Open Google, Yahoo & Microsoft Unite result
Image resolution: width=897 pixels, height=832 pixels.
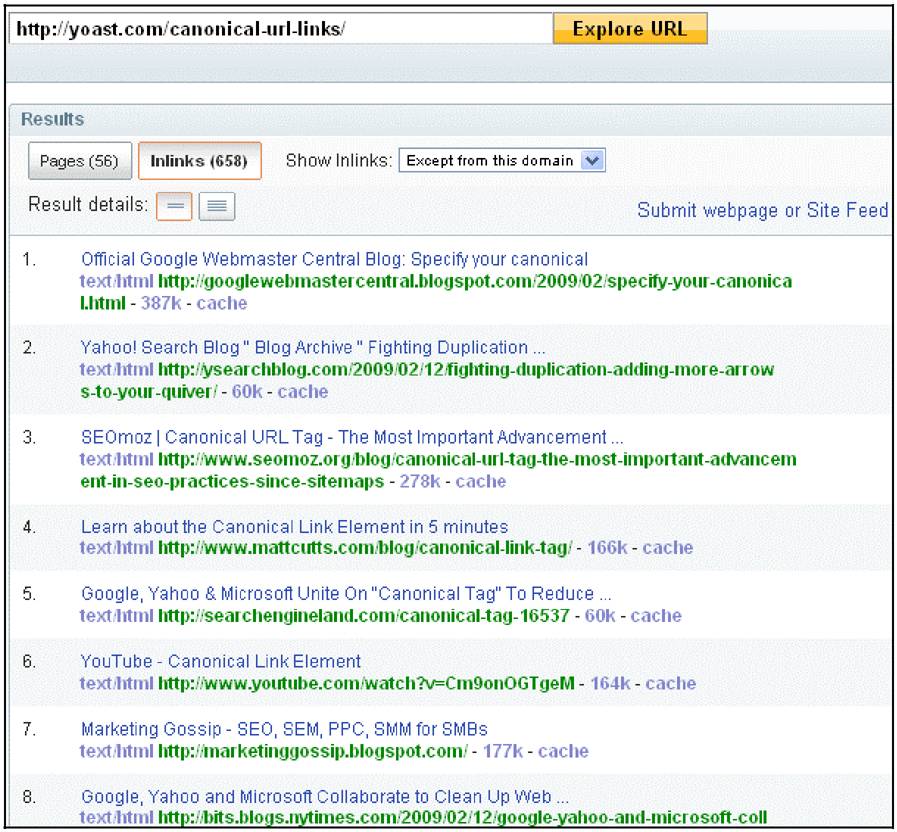click(346, 593)
